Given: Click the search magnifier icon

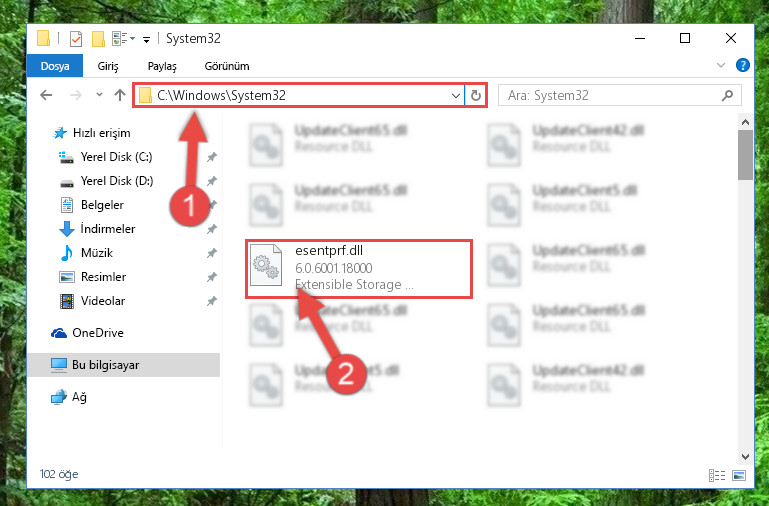Looking at the screenshot, I should [727, 95].
